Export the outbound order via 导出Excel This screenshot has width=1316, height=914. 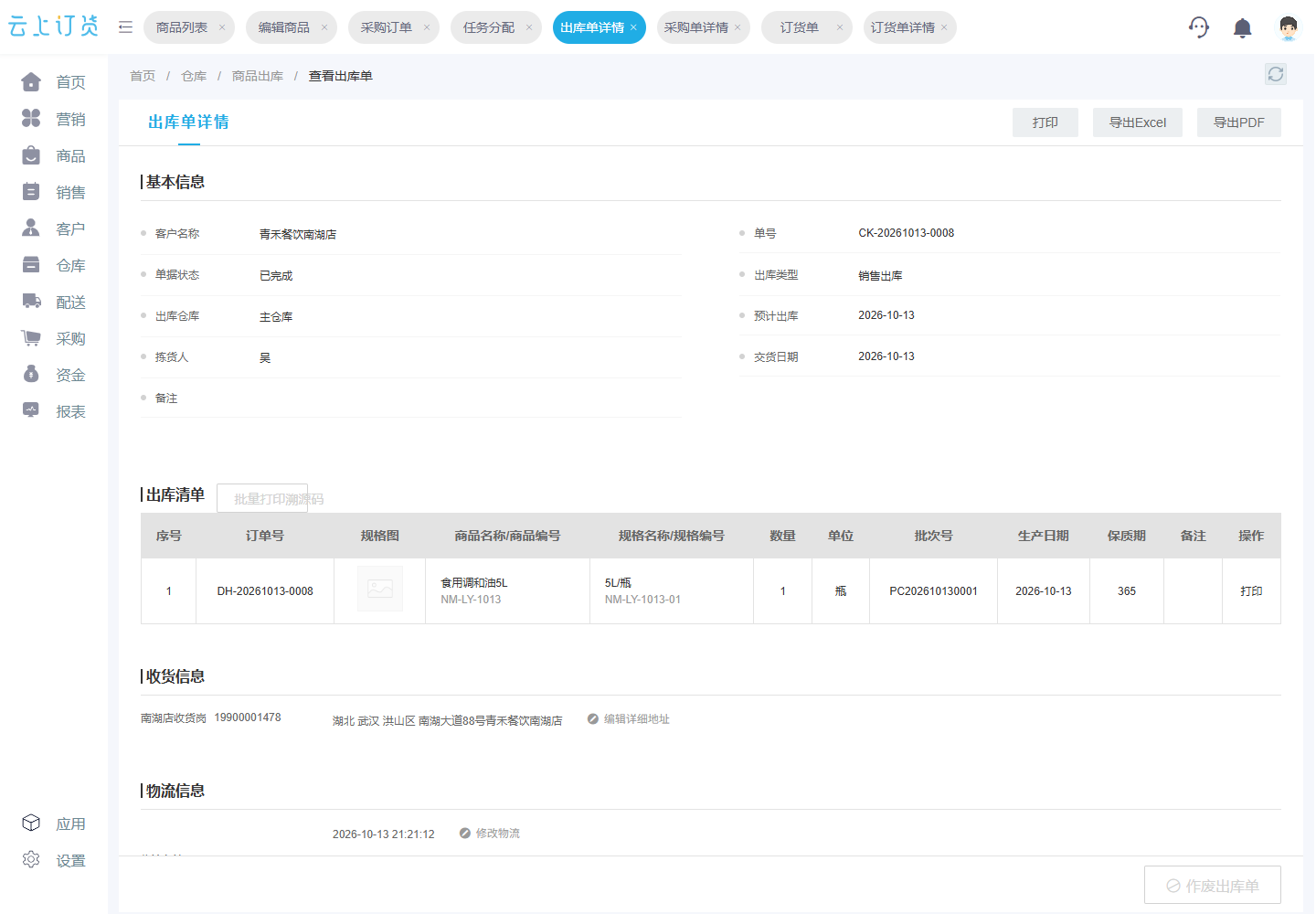pyautogui.click(x=1138, y=122)
